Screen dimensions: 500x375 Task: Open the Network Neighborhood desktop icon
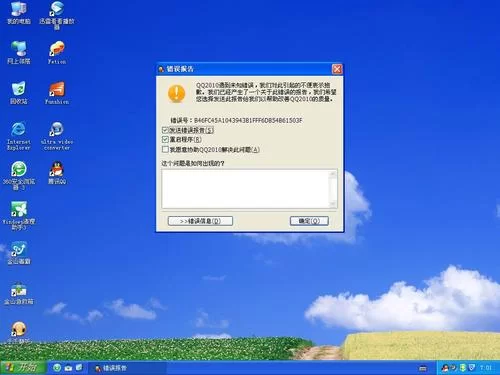pos(19,52)
